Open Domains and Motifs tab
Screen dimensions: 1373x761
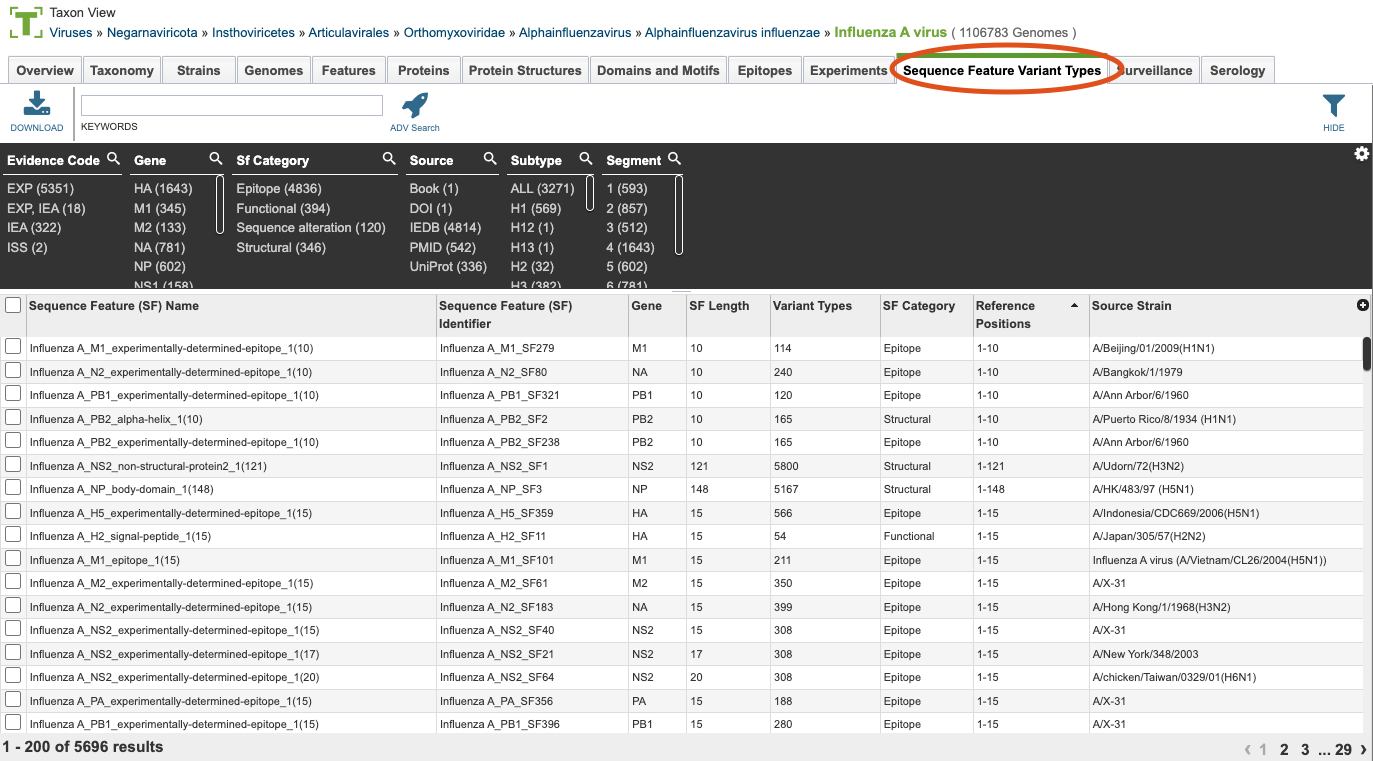coord(658,70)
